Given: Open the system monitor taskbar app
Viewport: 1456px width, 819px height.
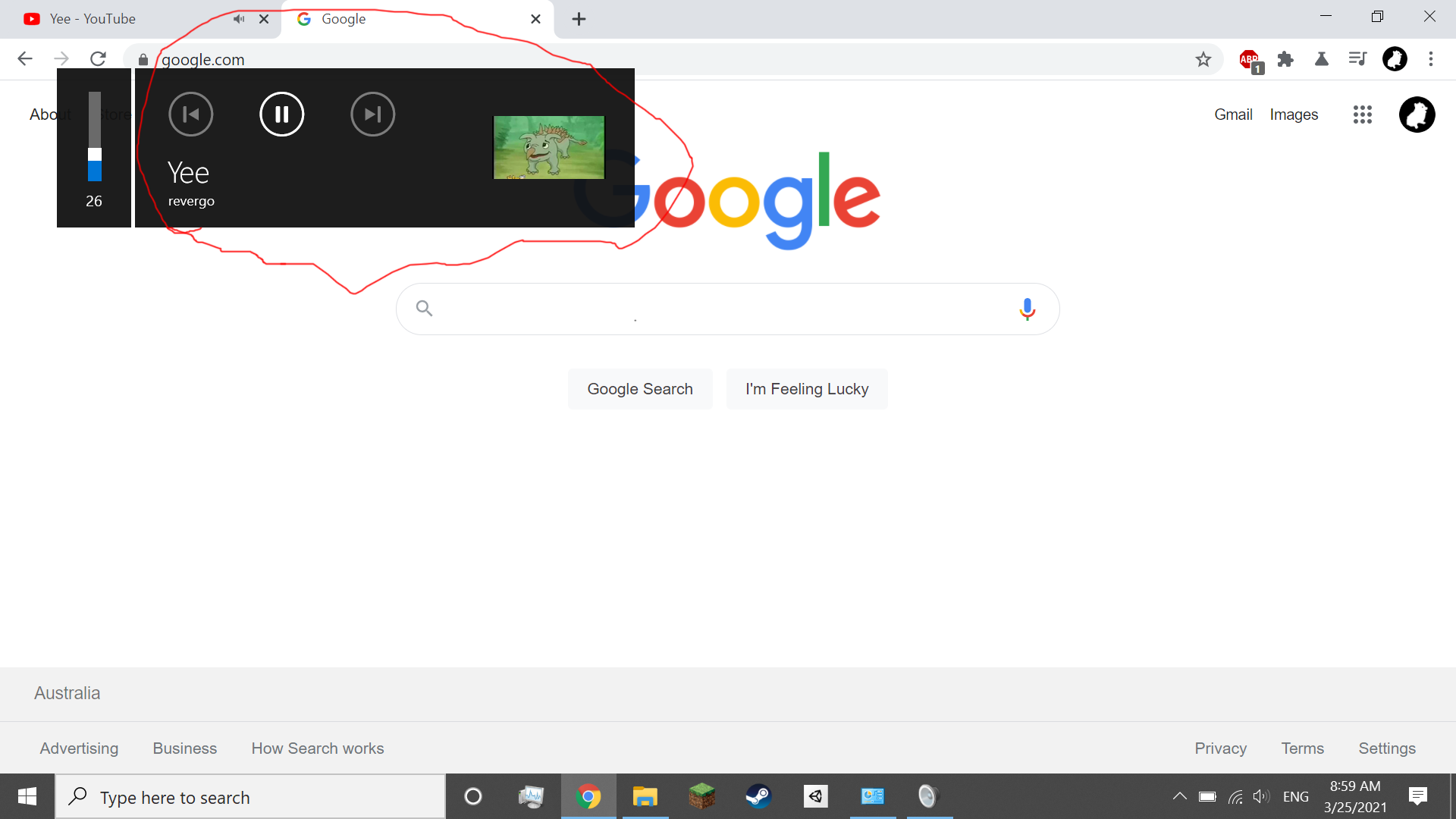Looking at the screenshot, I should click(531, 796).
